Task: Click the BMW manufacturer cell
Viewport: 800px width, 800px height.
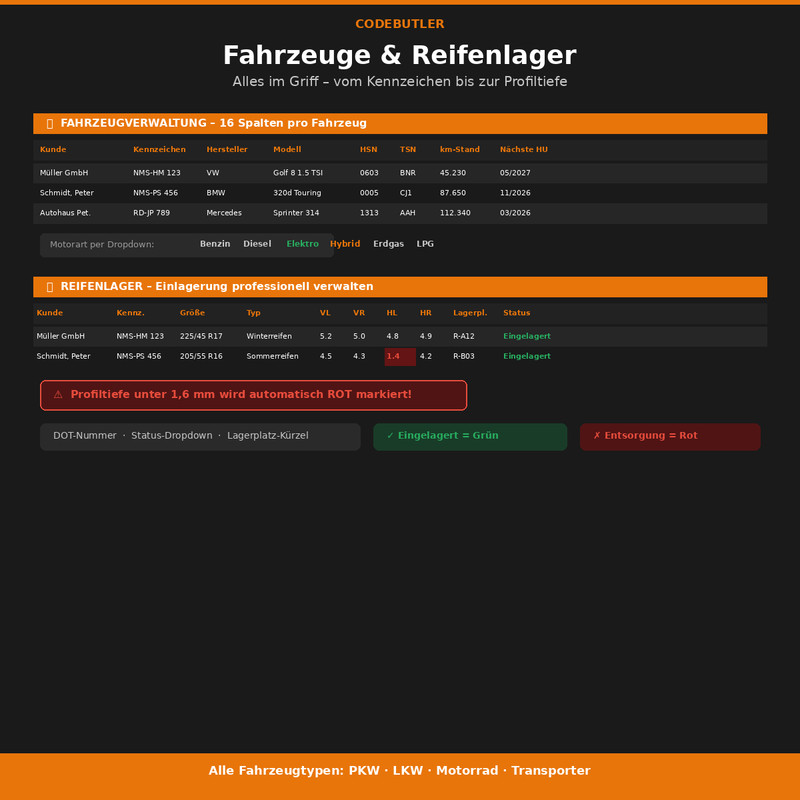Action: point(215,193)
